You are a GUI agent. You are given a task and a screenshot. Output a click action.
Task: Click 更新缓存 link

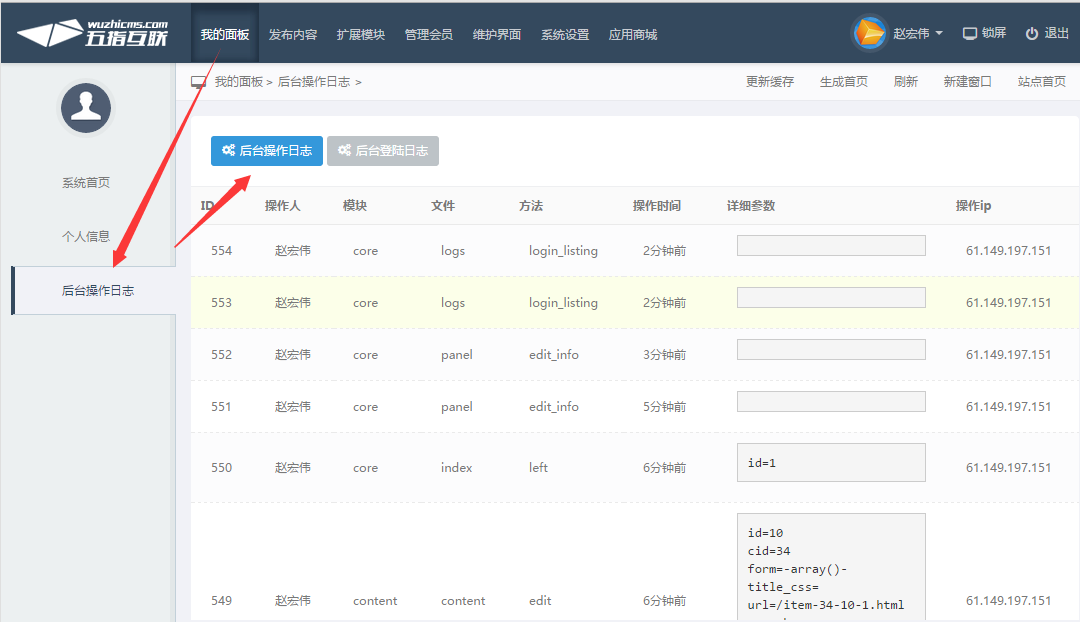[770, 82]
